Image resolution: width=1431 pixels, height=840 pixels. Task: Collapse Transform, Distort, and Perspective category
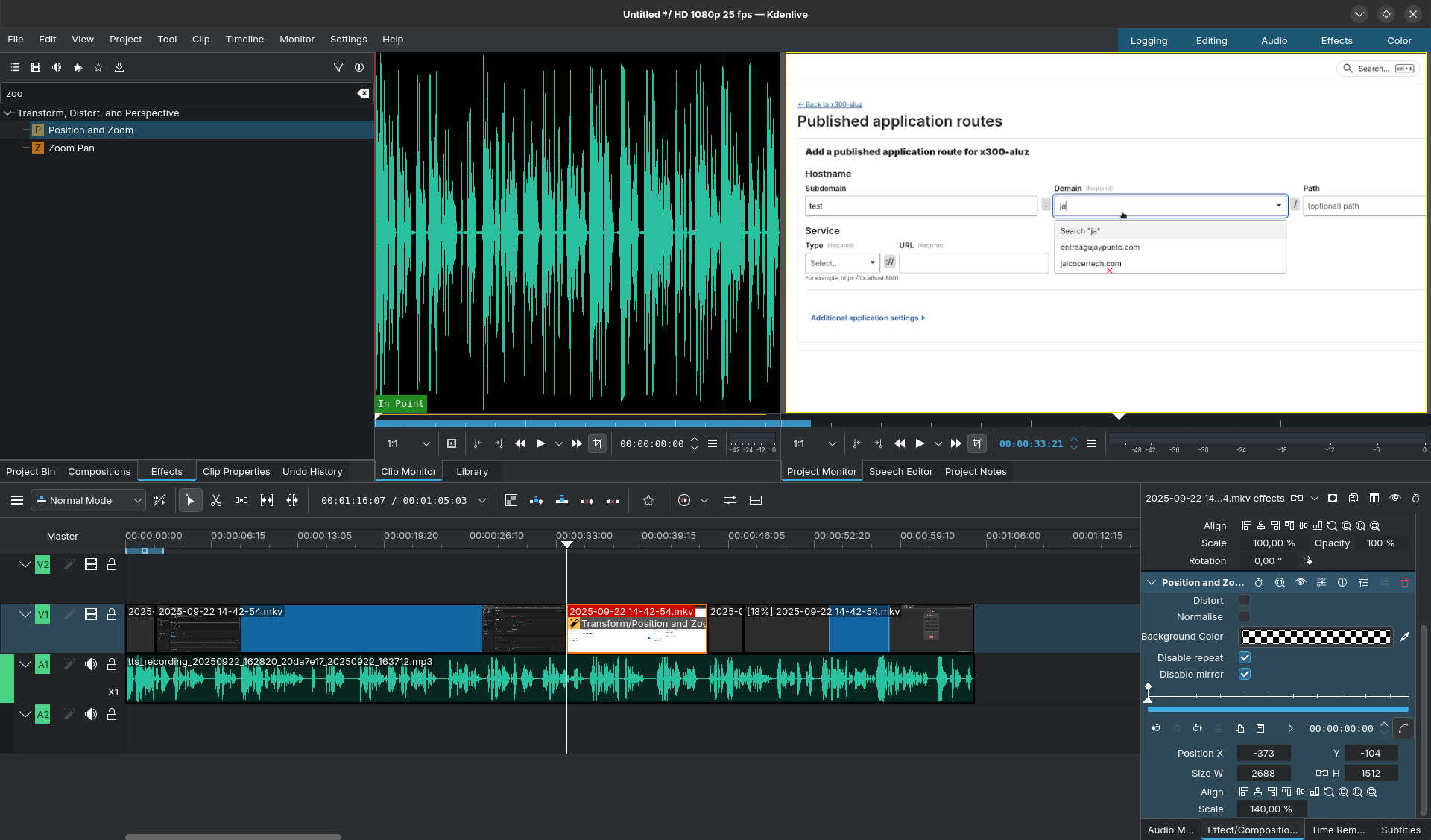8,113
